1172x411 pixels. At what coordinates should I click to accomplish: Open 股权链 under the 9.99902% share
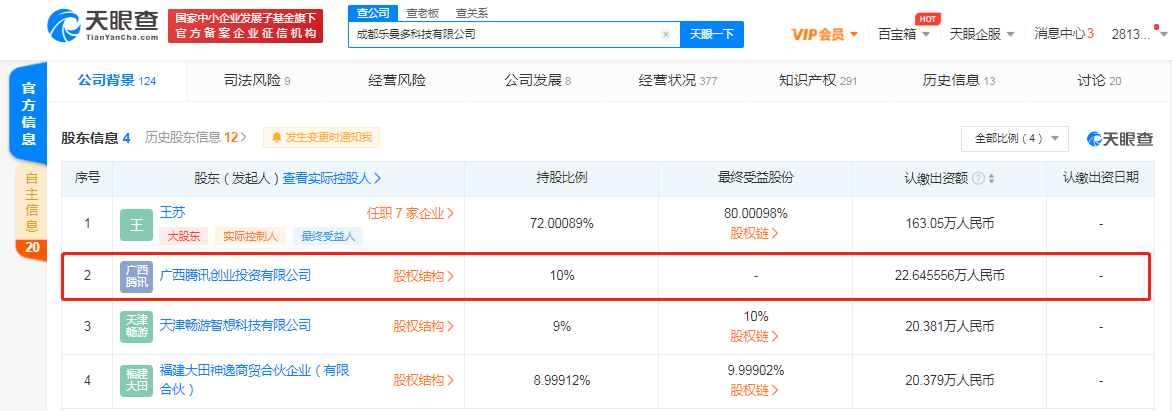pyautogui.click(x=755, y=390)
